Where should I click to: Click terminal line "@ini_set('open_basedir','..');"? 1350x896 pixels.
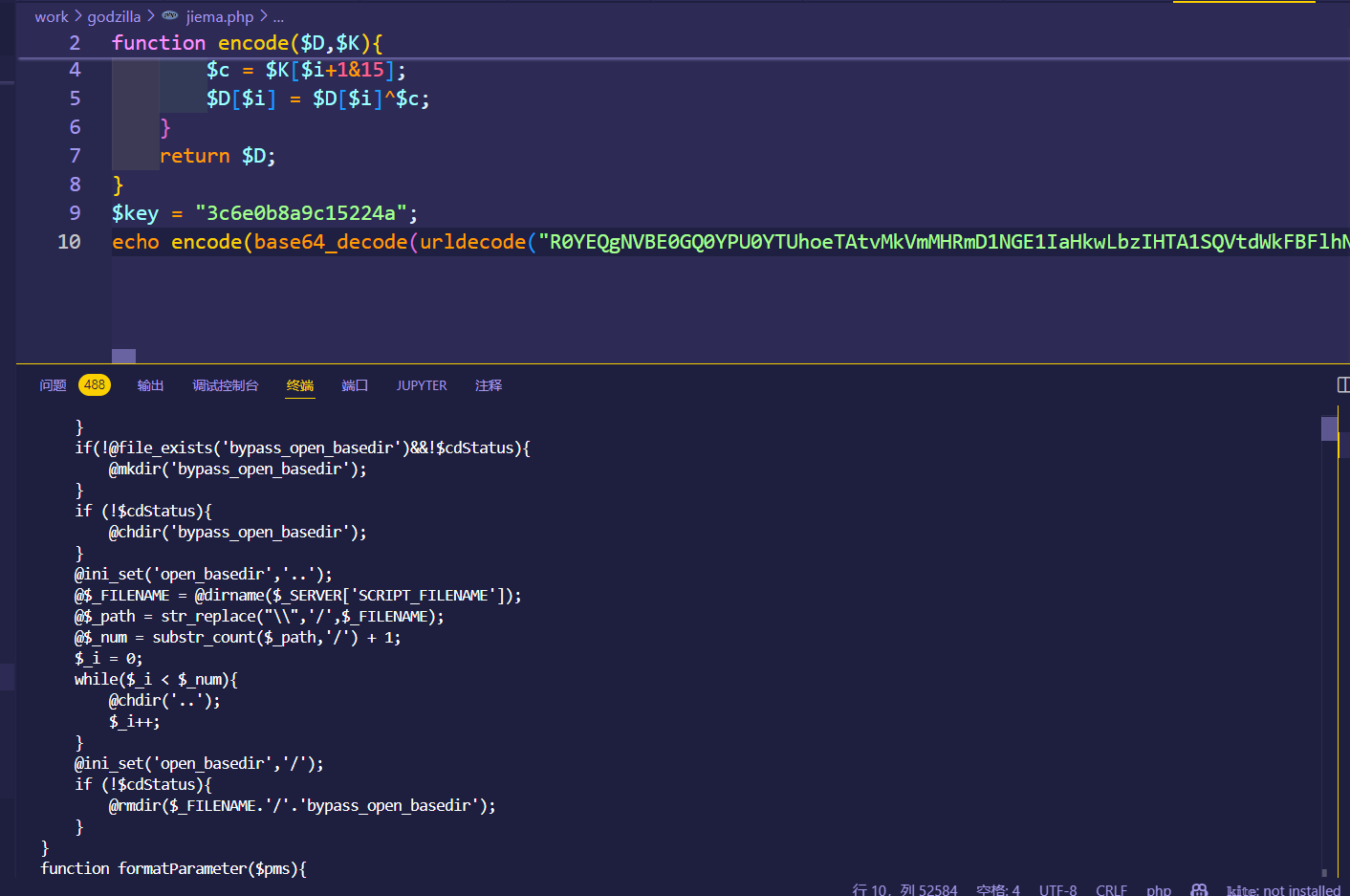[x=204, y=574]
